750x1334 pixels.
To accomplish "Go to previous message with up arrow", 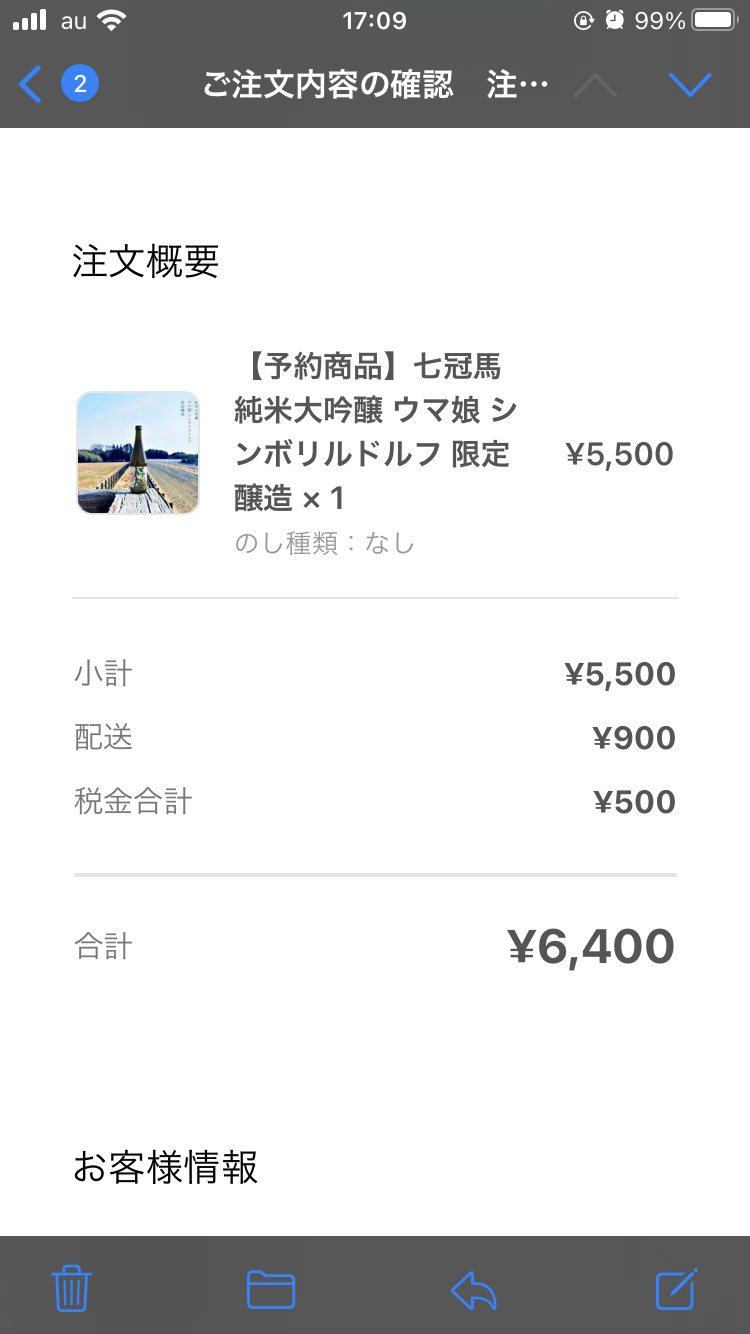I will click(596, 85).
